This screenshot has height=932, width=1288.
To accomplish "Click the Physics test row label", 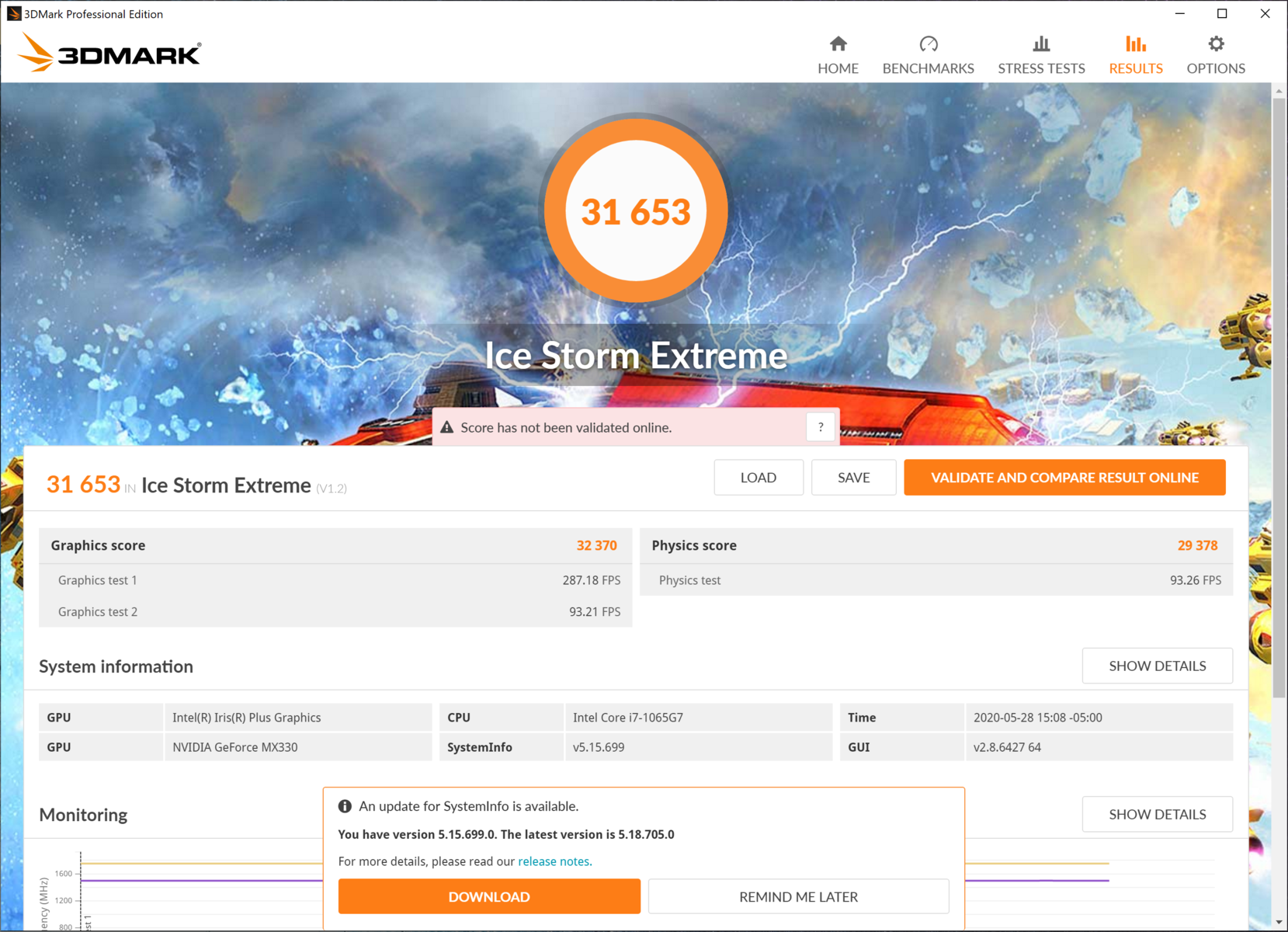I will click(x=689, y=580).
